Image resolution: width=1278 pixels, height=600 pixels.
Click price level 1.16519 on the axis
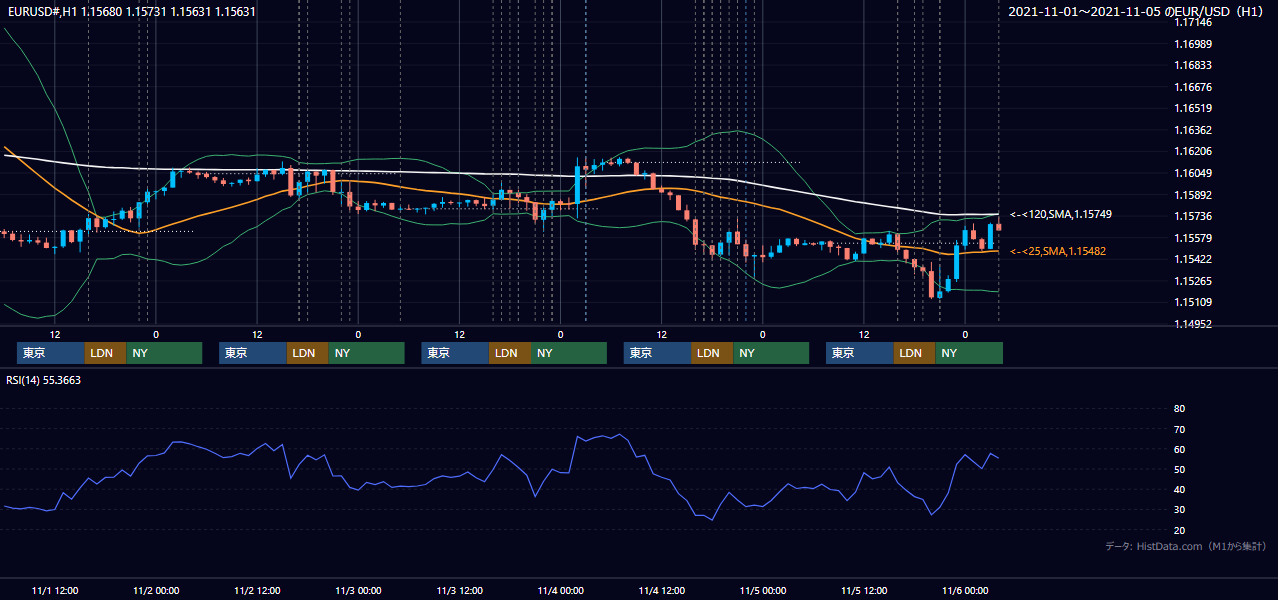click(1193, 108)
